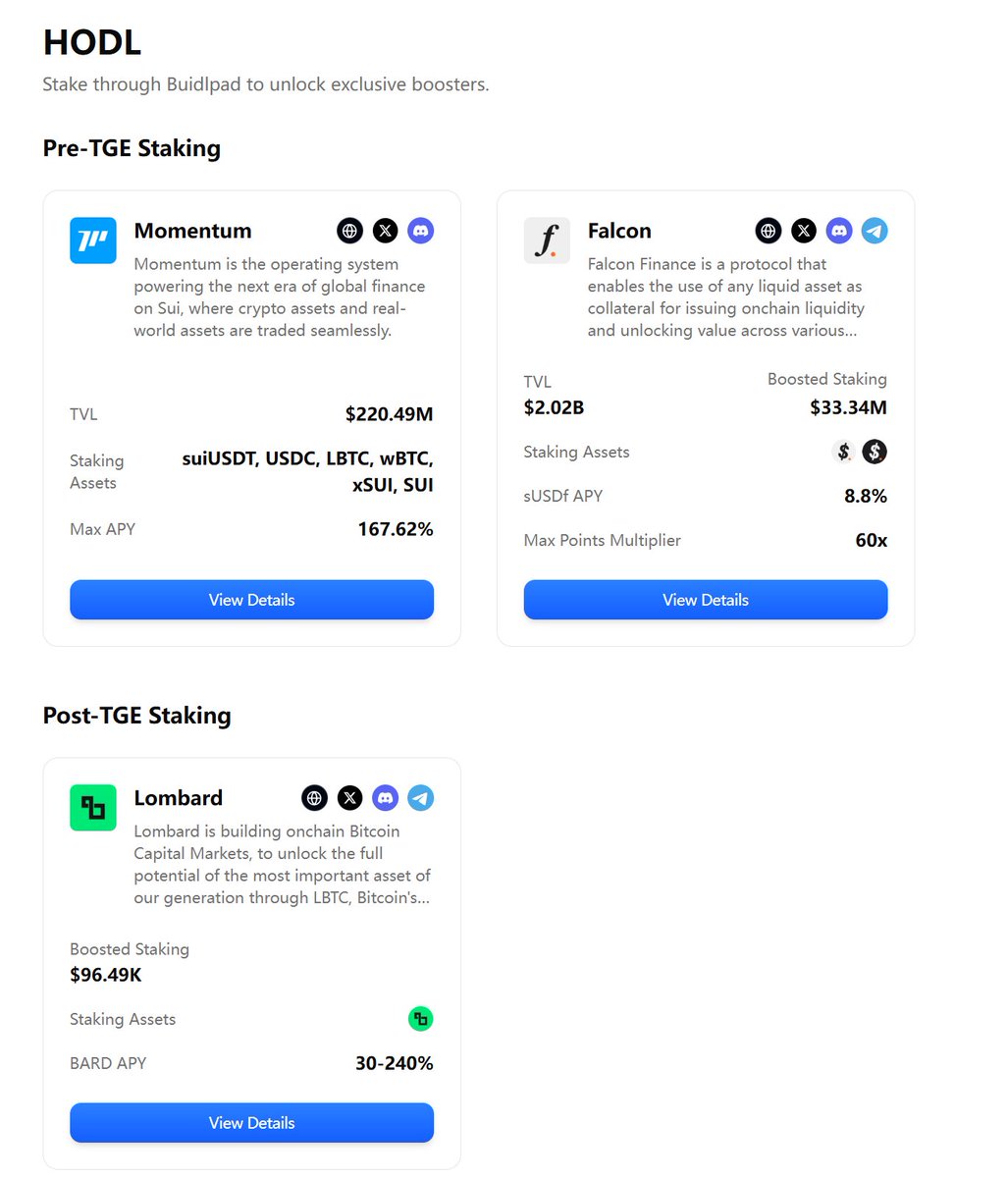Join Falcon's Discord via its icon
The image size is (1008, 1178).
coord(839,231)
